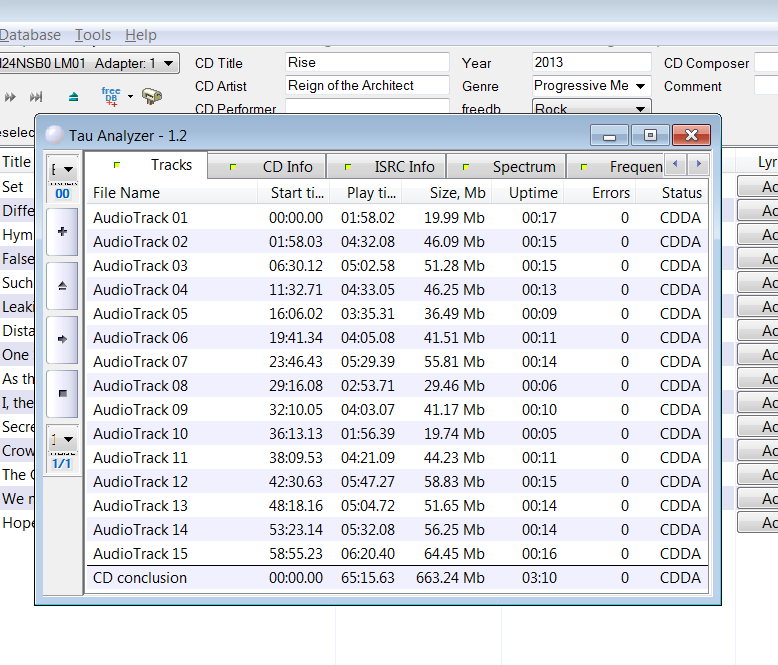Click the stop square button in sidebar
This screenshot has width=778, height=665.
point(63,394)
